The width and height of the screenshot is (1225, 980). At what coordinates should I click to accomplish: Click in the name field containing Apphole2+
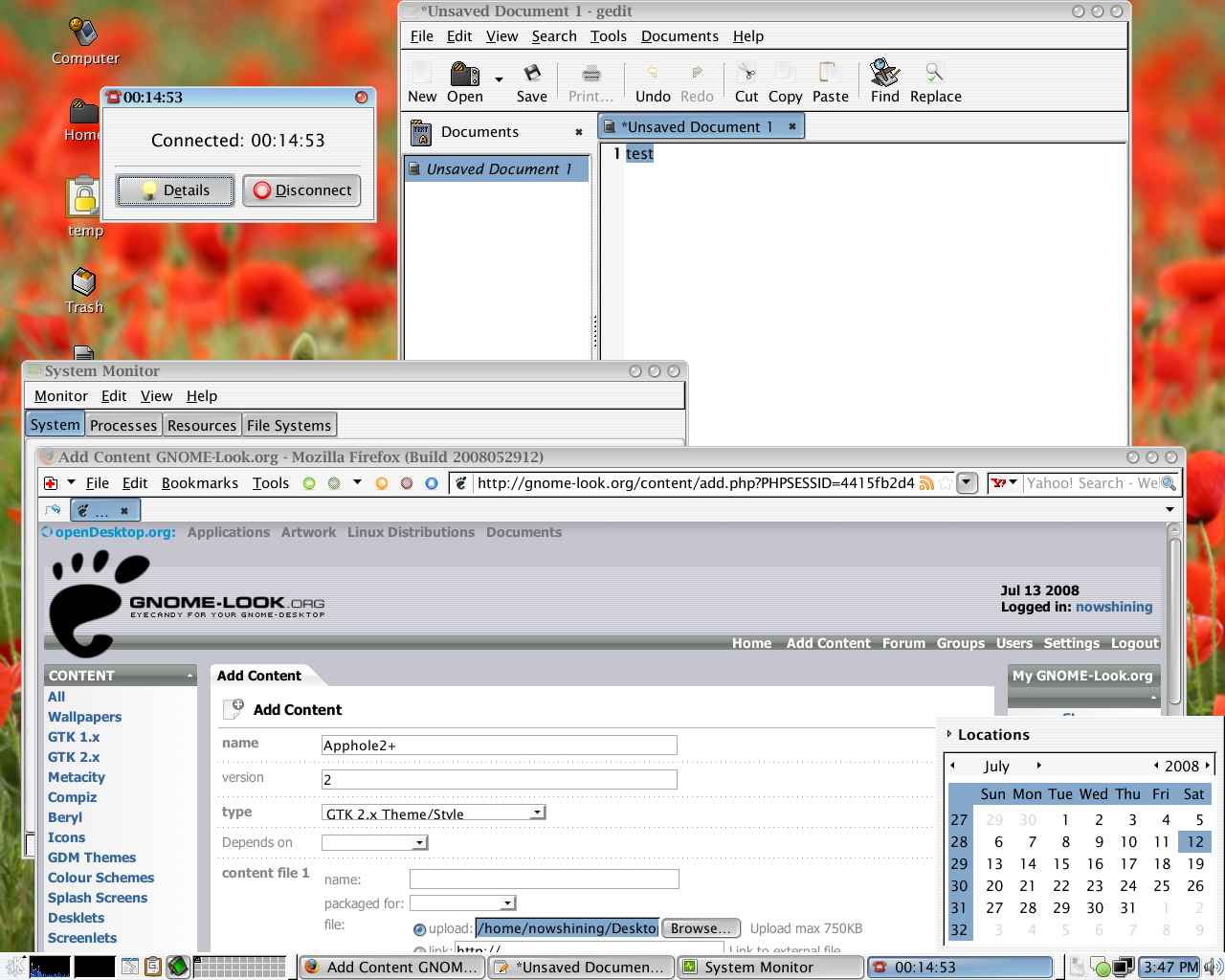500,745
